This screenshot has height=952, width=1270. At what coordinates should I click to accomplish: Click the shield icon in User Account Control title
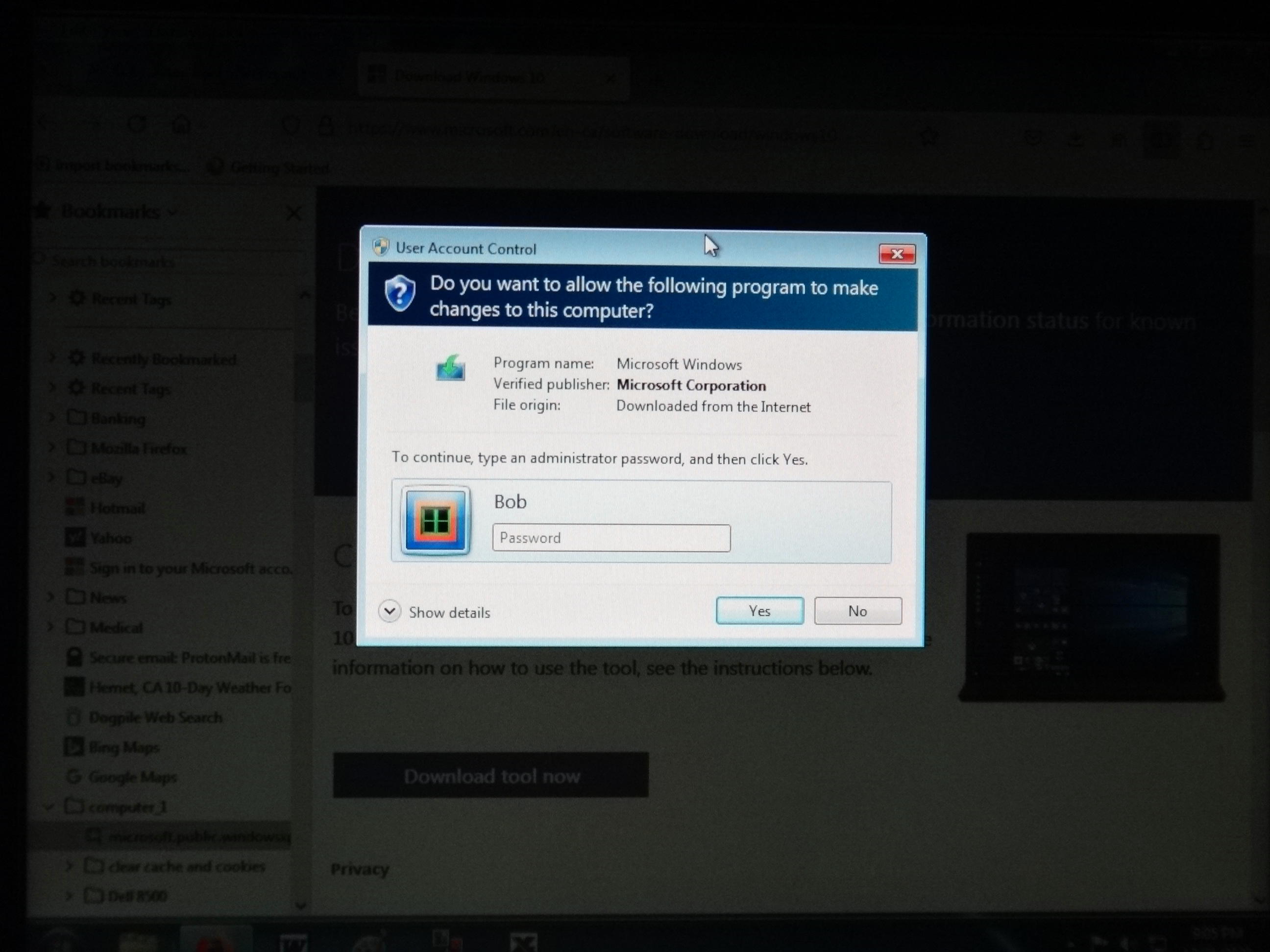tap(381, 247)
